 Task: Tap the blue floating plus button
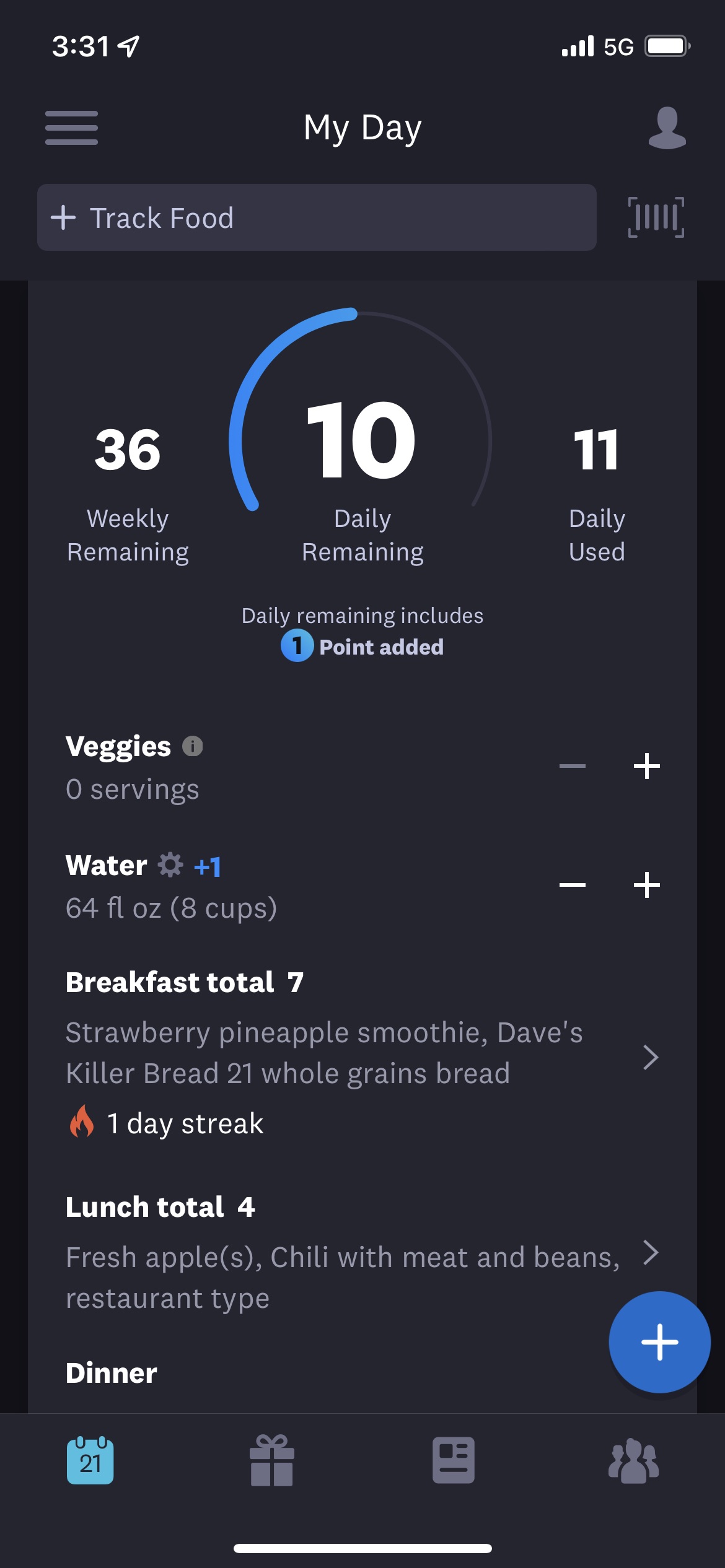coord(659,1342)
